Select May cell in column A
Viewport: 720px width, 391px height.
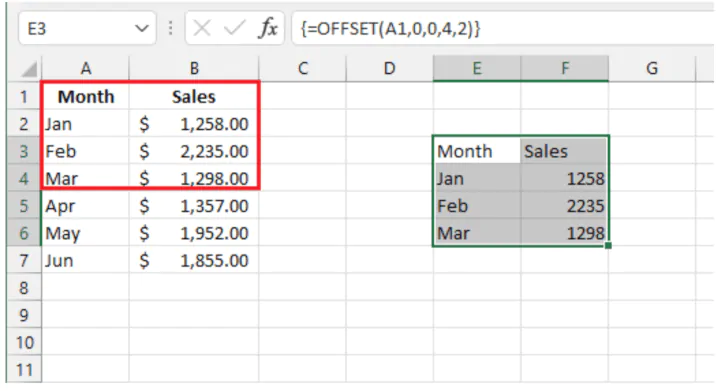pos(85,233)
